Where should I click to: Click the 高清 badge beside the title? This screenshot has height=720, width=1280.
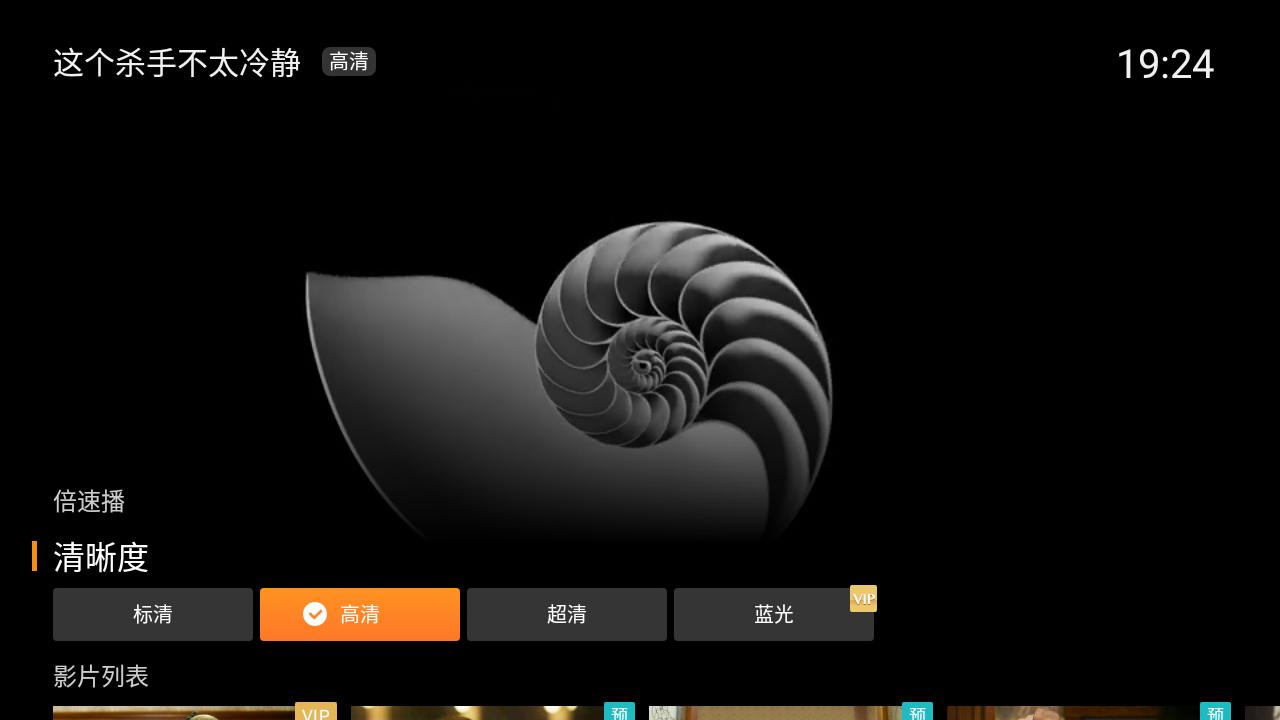click(x=349, y=62)
